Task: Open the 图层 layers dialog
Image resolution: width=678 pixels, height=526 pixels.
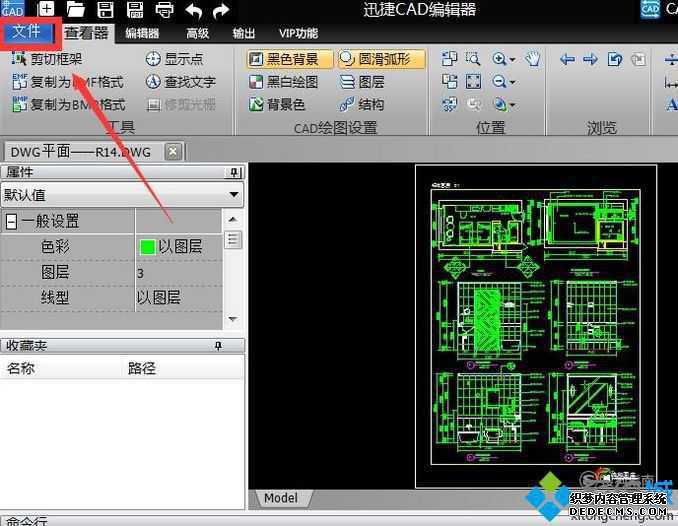Action: click(361, 82)
